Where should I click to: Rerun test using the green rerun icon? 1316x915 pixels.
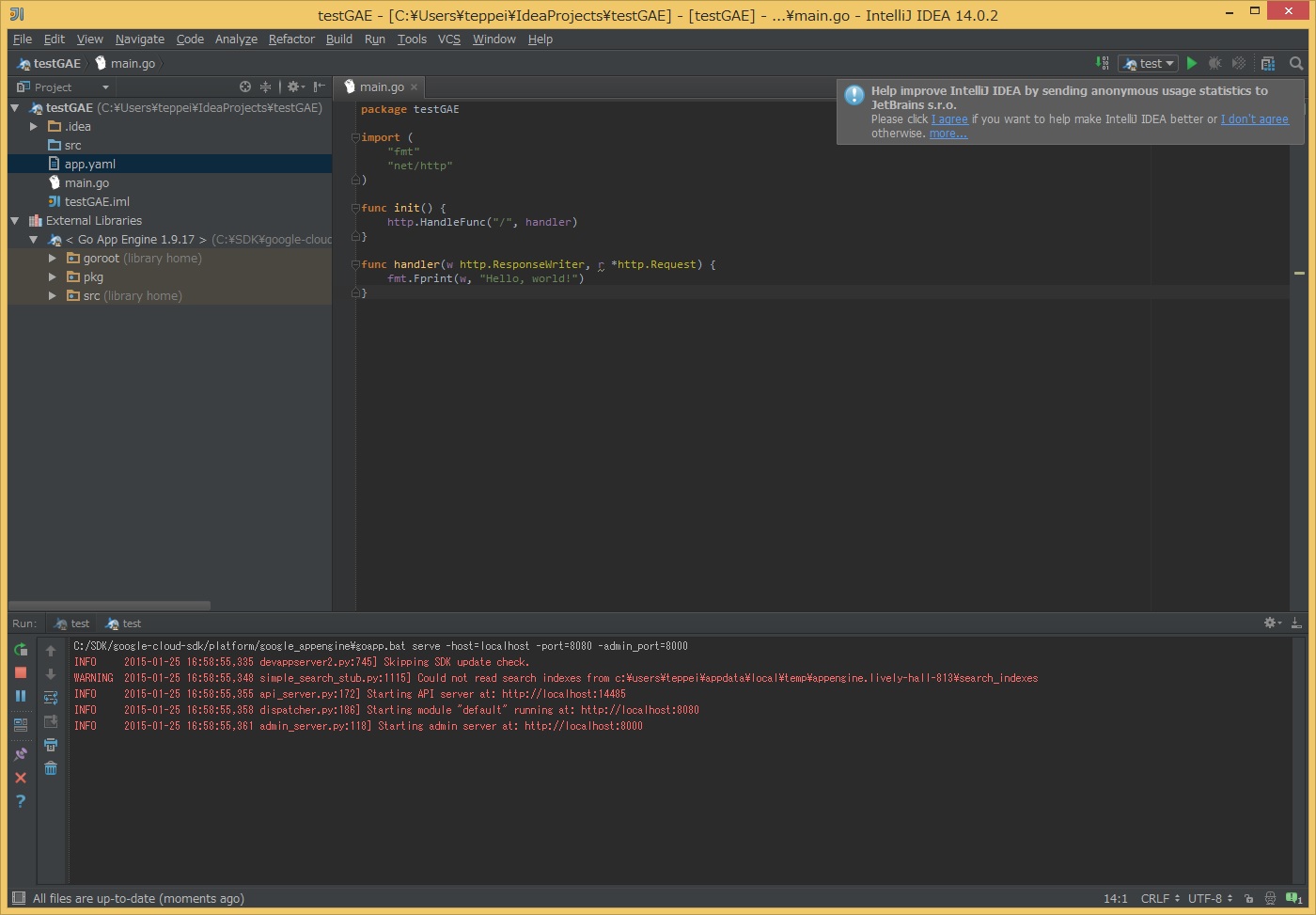[21, 649]
